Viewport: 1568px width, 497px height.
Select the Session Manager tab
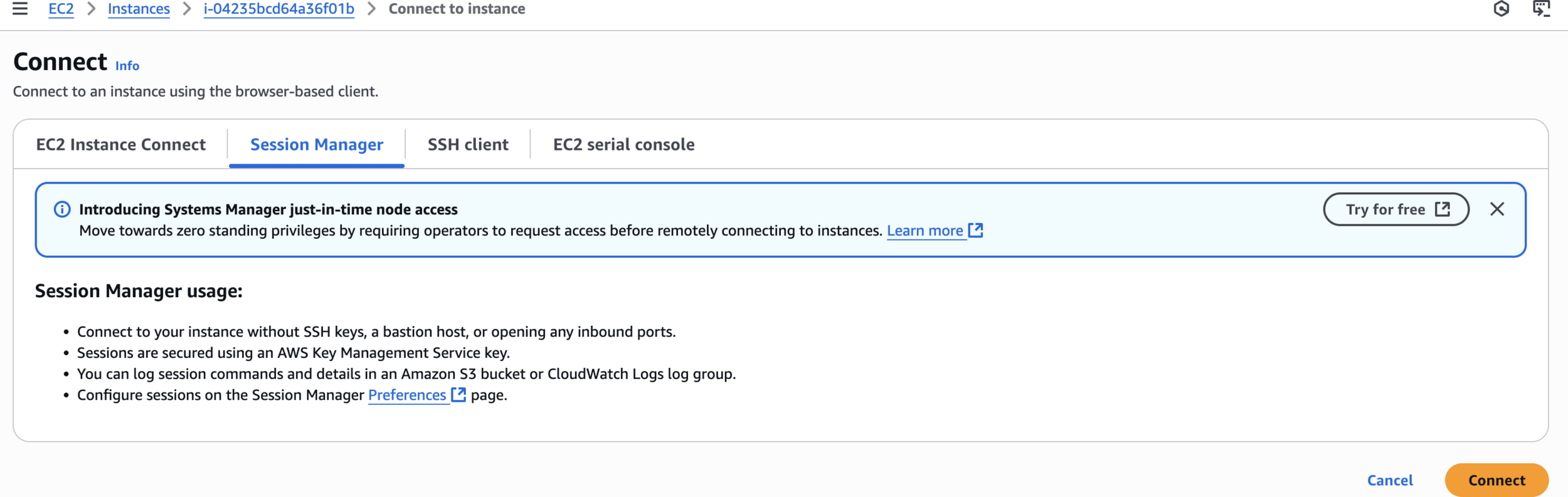pos(317,145)
